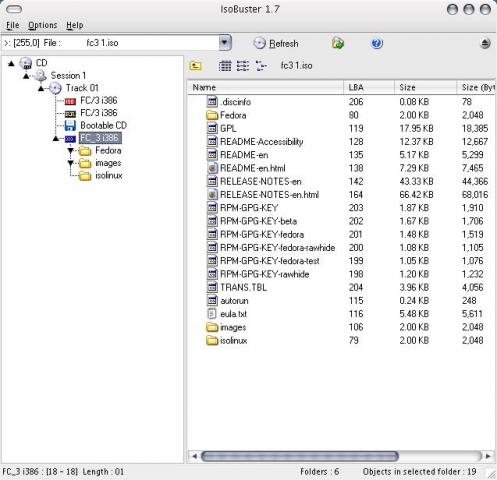Select the GPL file icon
This screenshot has height=480, width=497.
coord(212,128)
